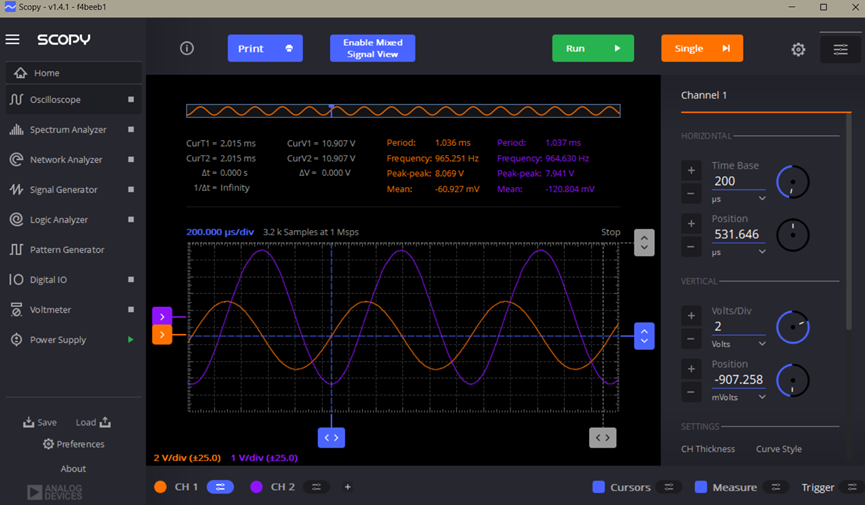The width and height of the screenshot is (865, 505).
Task: Toggle CH 1 orange enable circle
Action: tap(161, 487)
